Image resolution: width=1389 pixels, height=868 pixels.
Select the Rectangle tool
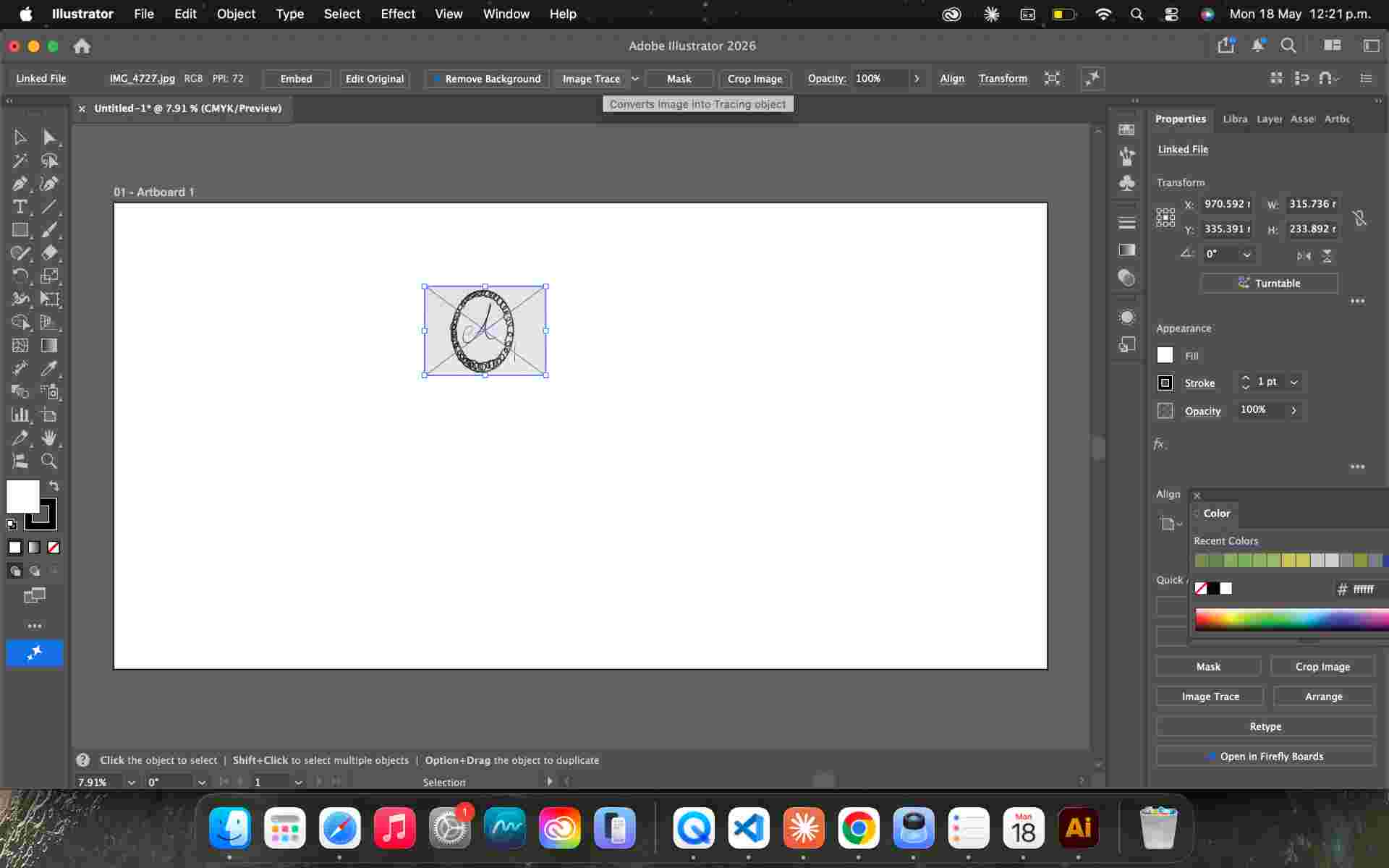point(20,230)
